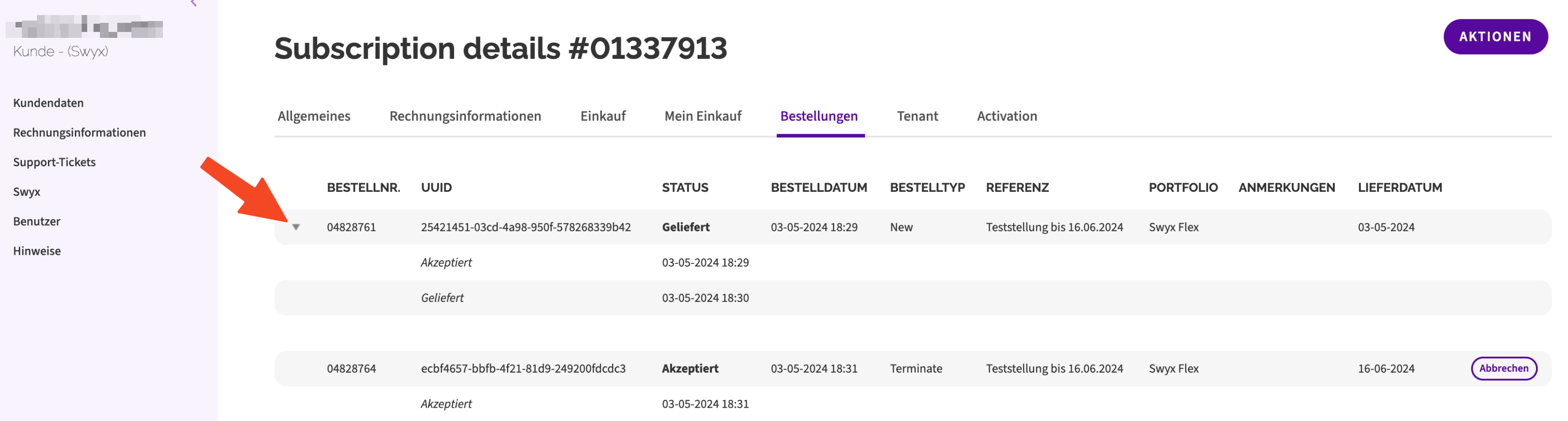Expand details for order 04828764
The height and width of the screenshot is (421, 1568).
(297, 368)
